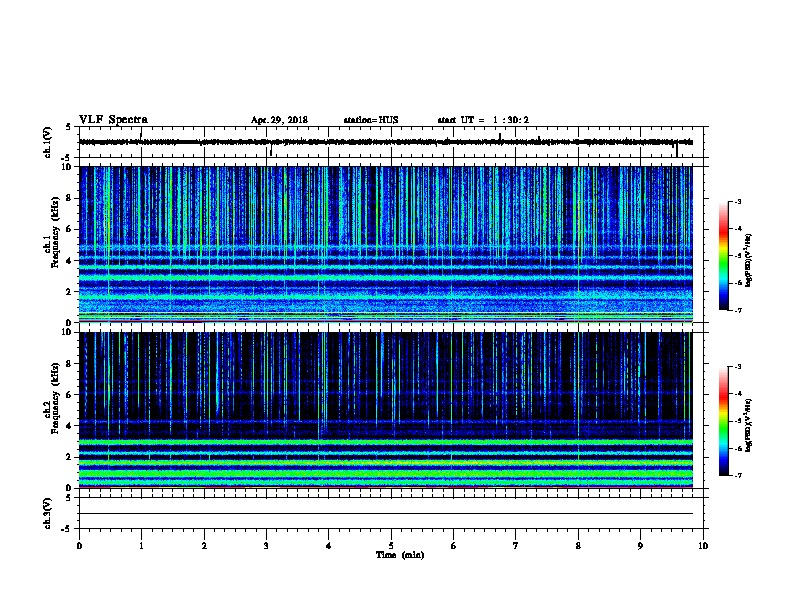Viewport: 792px width, 612px height.
Task: Click tick 2 on the Time axis
Action: tap(204, 546)
